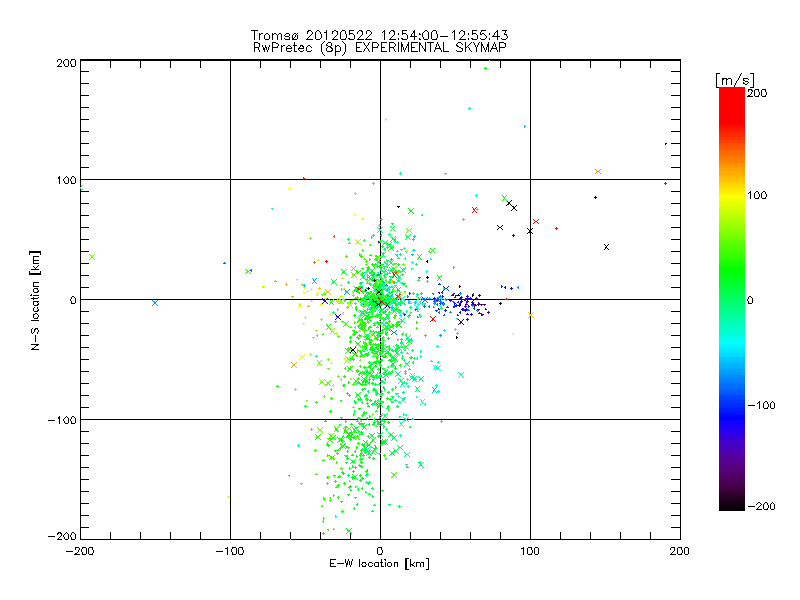Click the 'N-S location [km]' axis label
The image size is (800, 600).
[x=35, y=300]
